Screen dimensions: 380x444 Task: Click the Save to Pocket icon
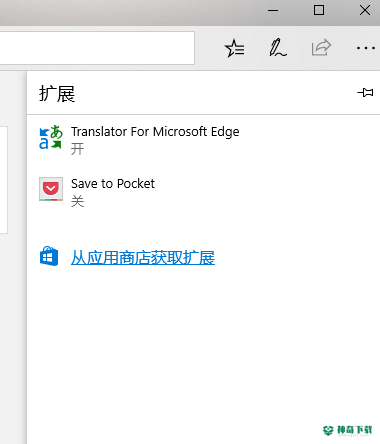click(51, 189)
